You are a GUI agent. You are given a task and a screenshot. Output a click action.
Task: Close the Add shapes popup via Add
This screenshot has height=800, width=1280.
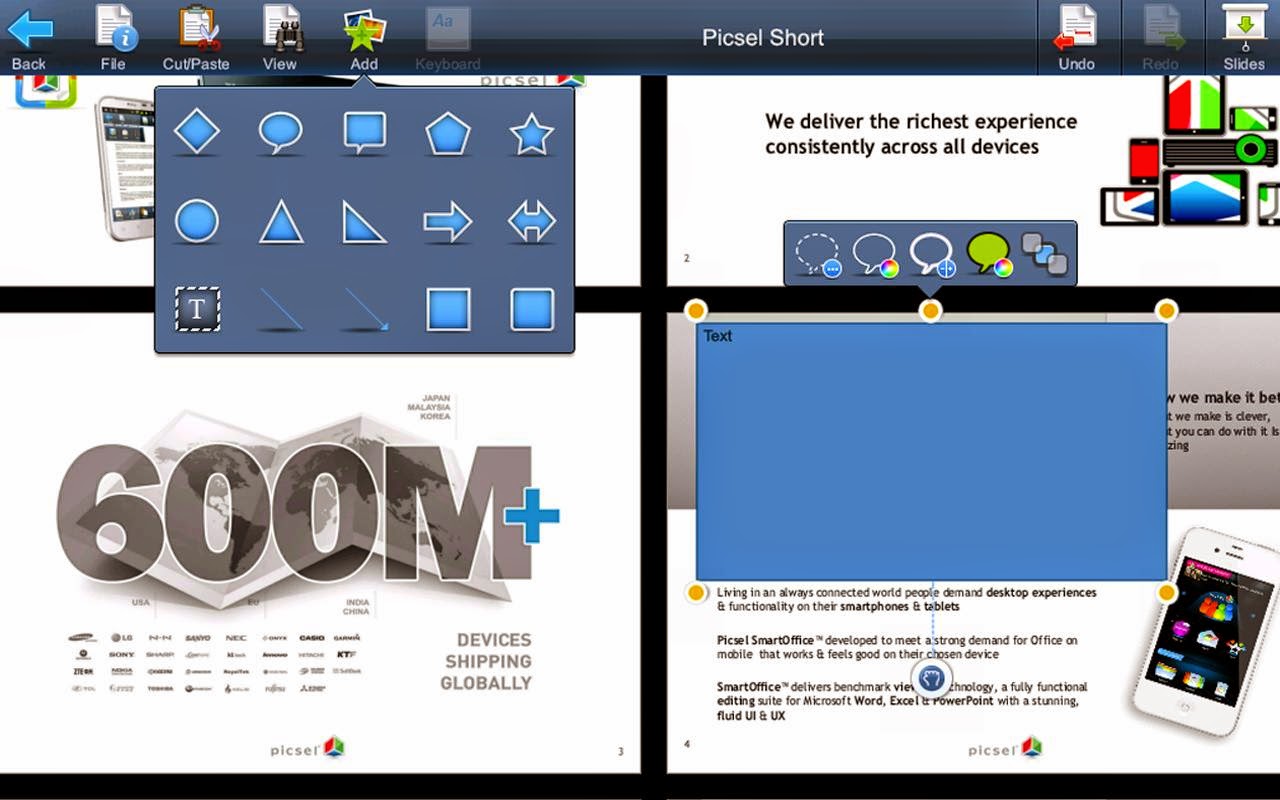364,38
